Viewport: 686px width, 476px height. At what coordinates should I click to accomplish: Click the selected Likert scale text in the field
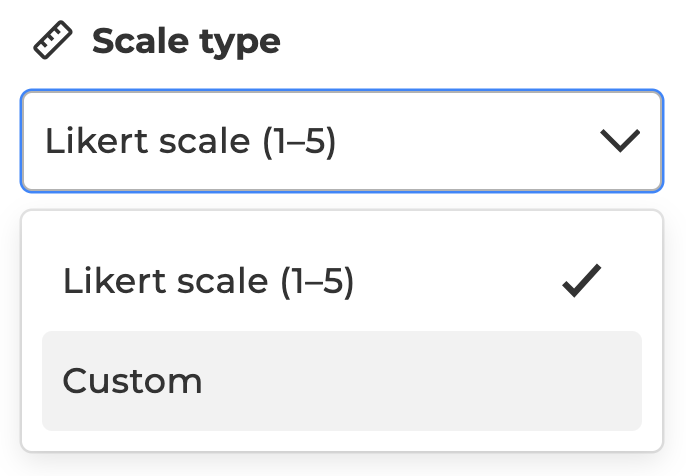point(191,141)
